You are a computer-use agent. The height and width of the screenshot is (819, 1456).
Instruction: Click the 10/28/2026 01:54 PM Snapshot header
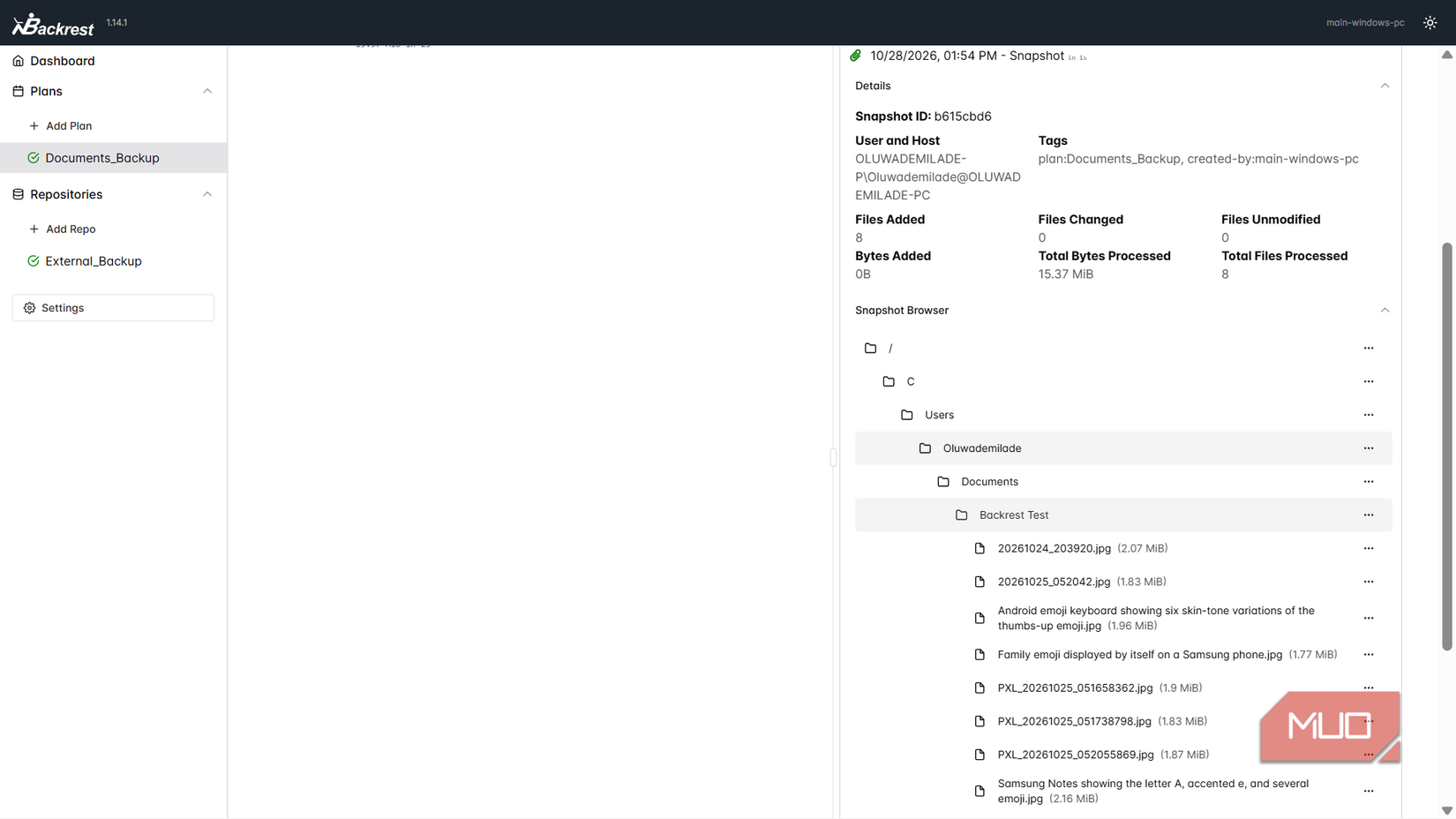(x=967, y=56)
